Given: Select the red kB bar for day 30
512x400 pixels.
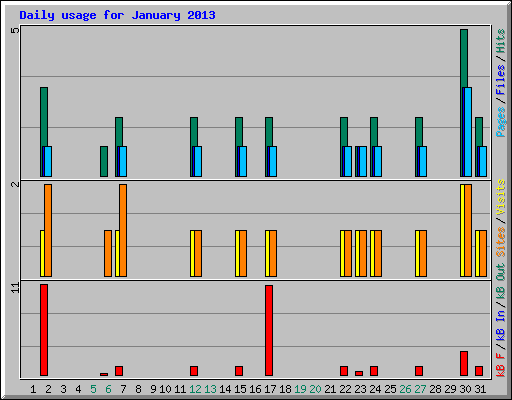Looking at the screenshot, I should 464,363.
